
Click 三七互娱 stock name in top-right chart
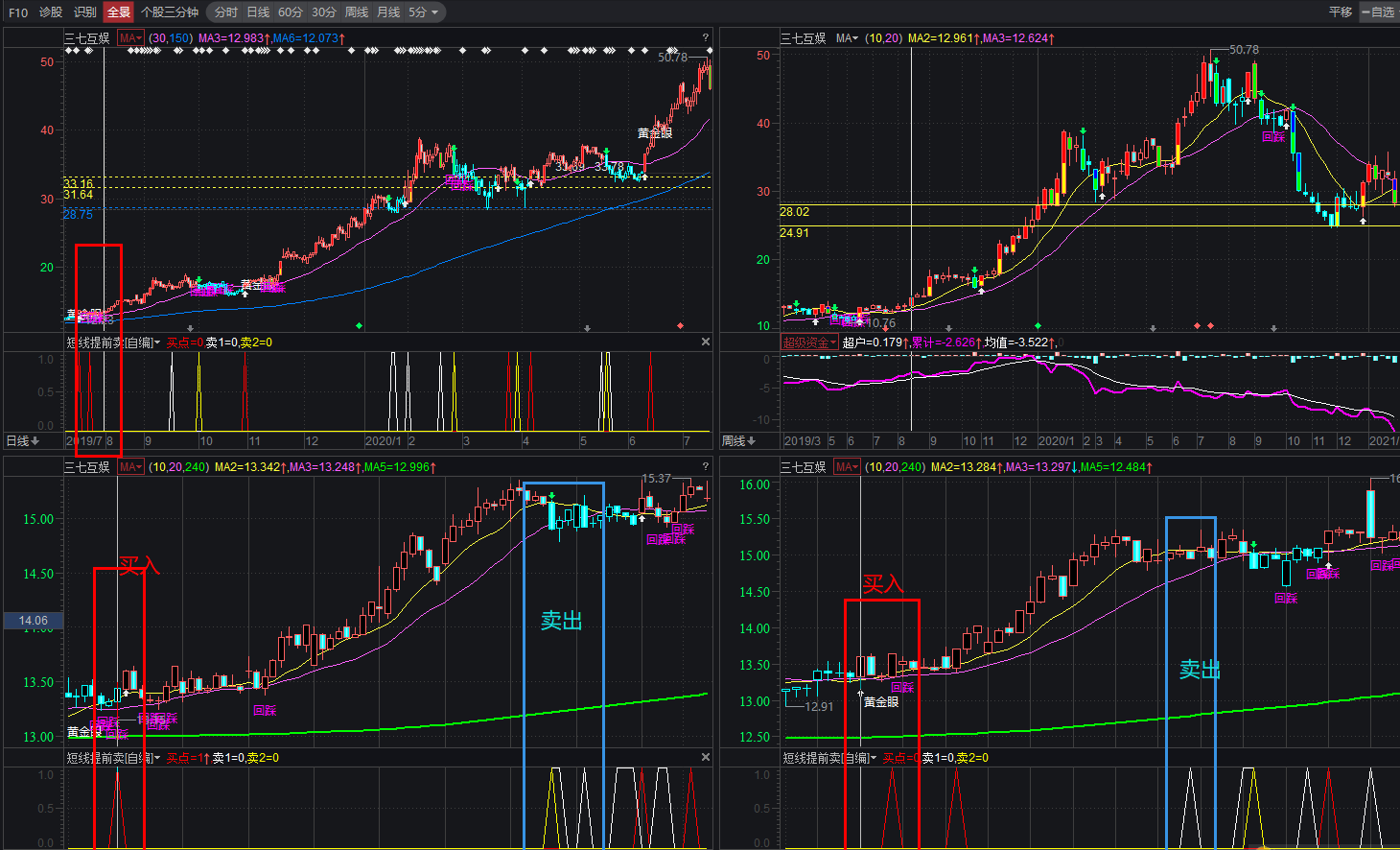click(804, 38)
